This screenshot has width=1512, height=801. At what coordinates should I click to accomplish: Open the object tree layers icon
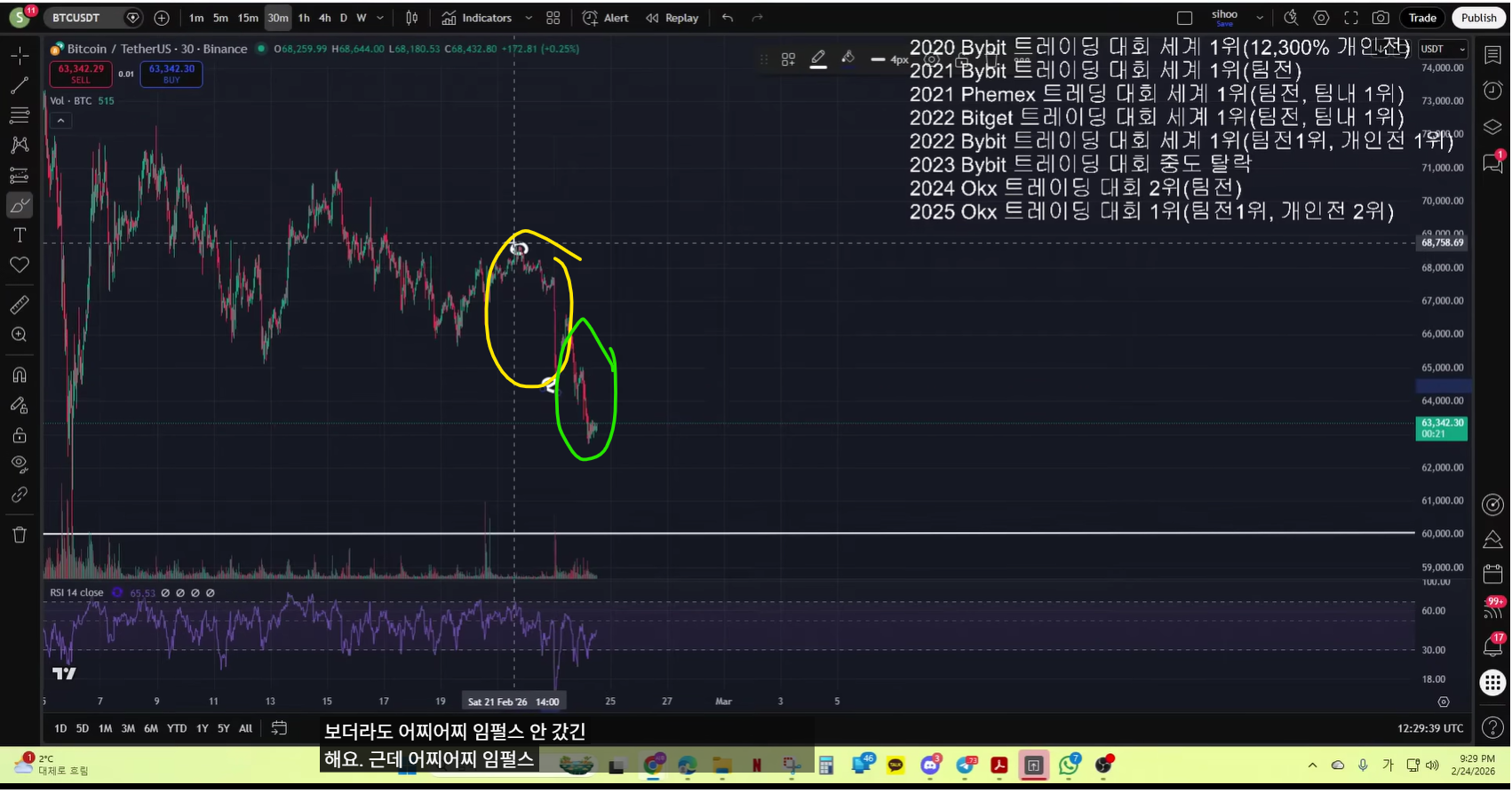pyautogui.click(x=1492, y=127)
